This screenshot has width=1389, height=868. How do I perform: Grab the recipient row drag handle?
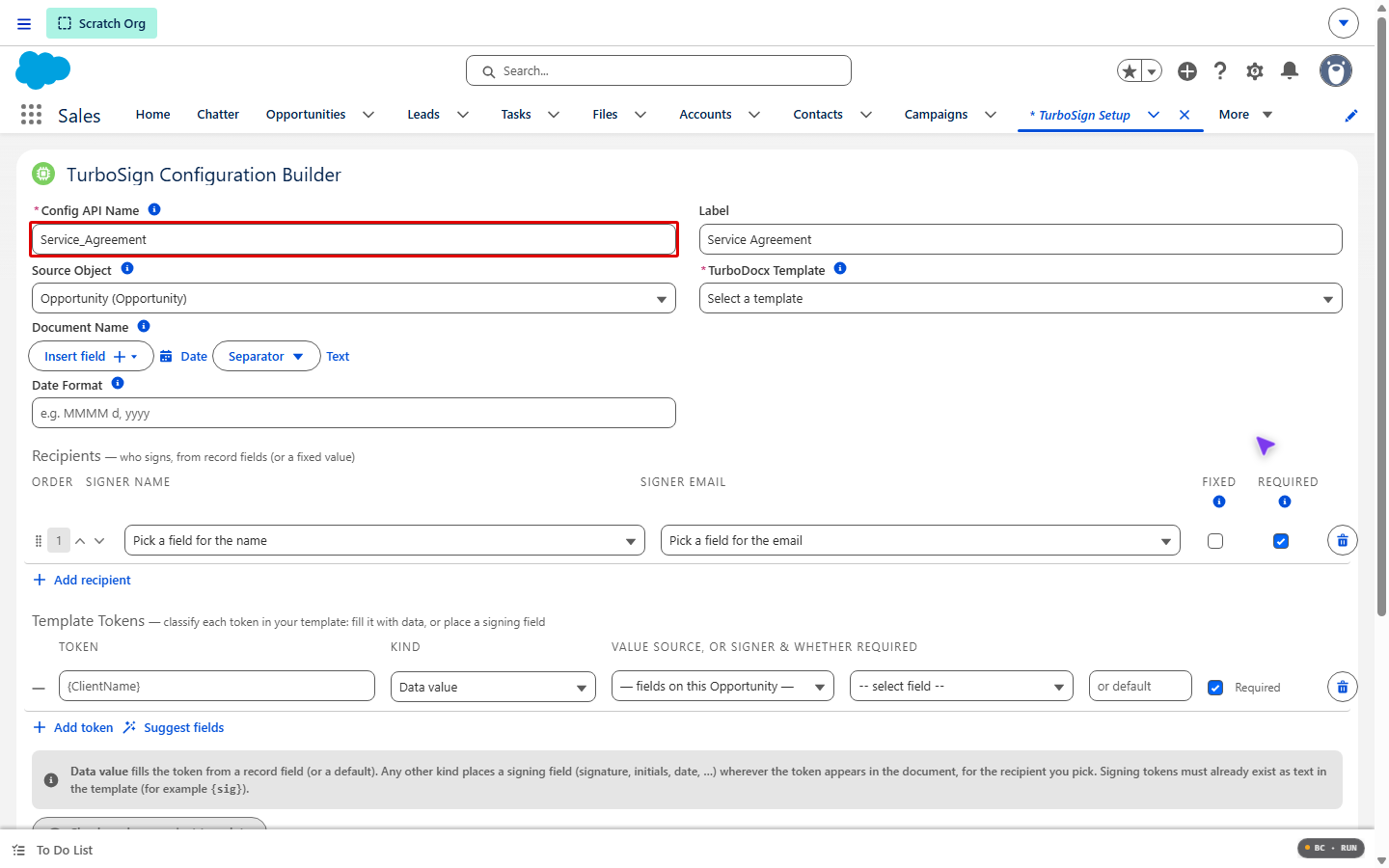[x=39, y=541]
